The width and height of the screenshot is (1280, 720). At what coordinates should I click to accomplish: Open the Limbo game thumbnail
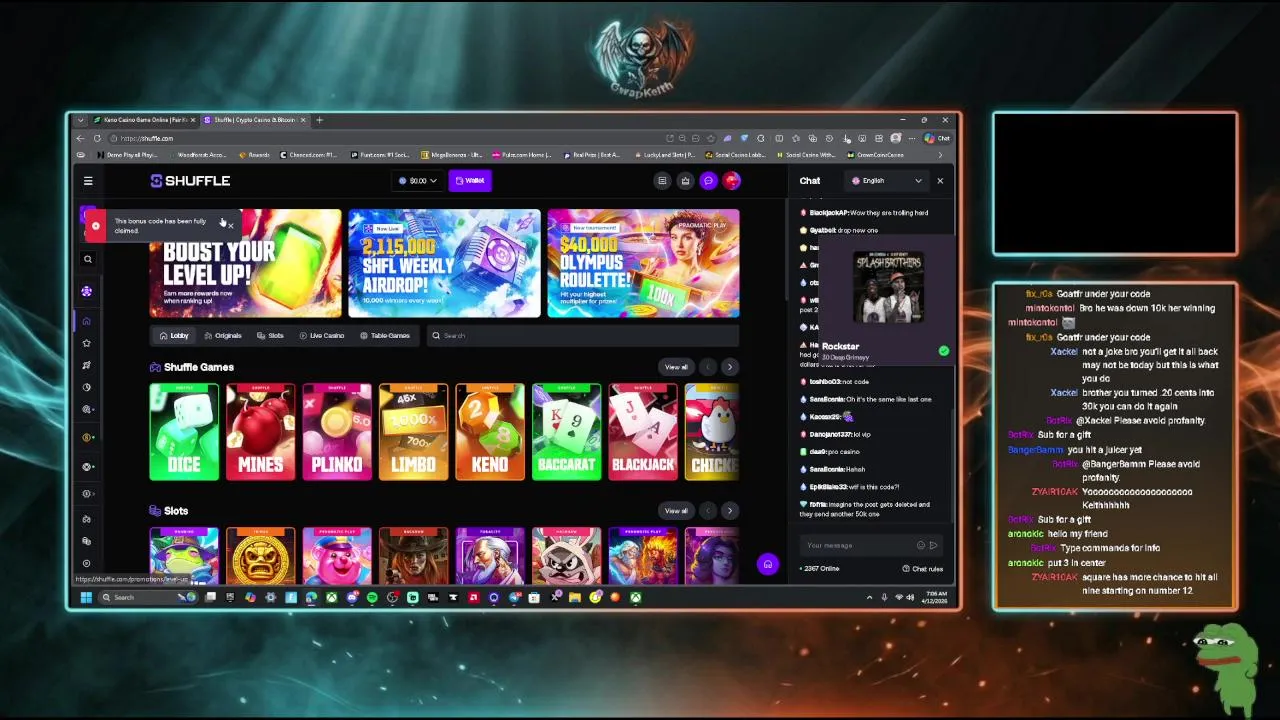point(414,432)
